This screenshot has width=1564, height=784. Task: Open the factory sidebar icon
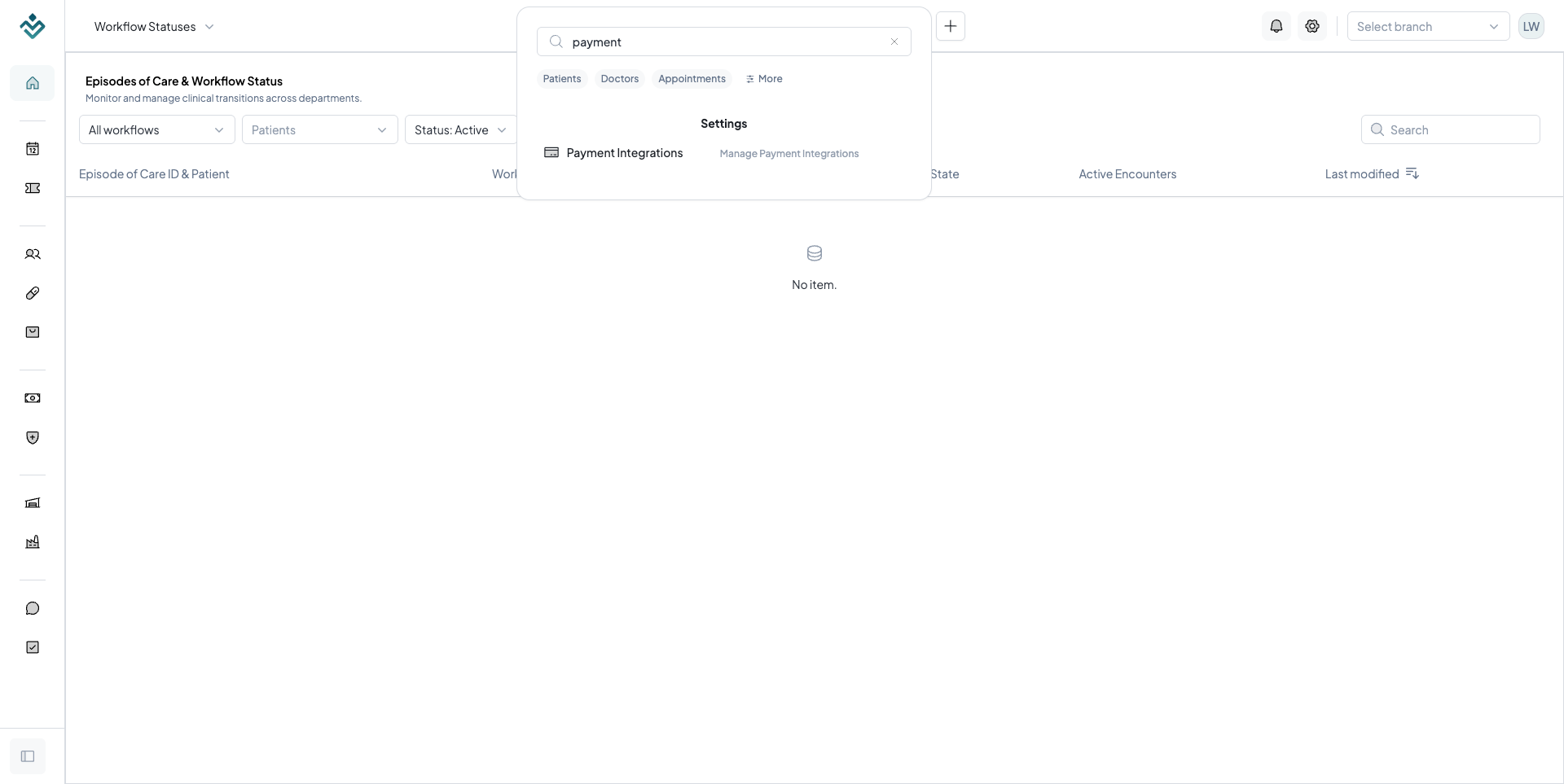(33, 542)
